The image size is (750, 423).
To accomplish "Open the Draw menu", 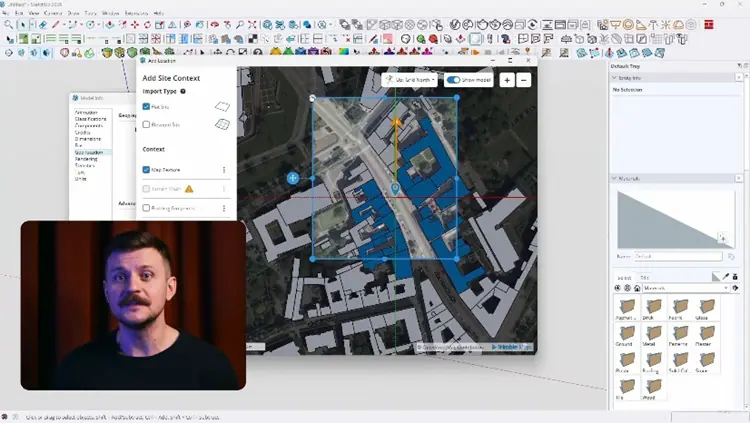I will pos(74,13).
